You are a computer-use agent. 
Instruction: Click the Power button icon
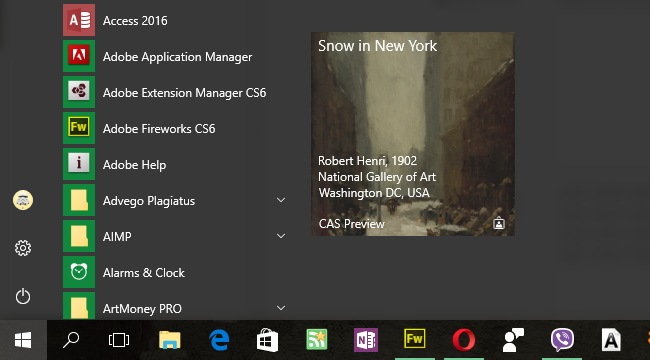(23, 297)
